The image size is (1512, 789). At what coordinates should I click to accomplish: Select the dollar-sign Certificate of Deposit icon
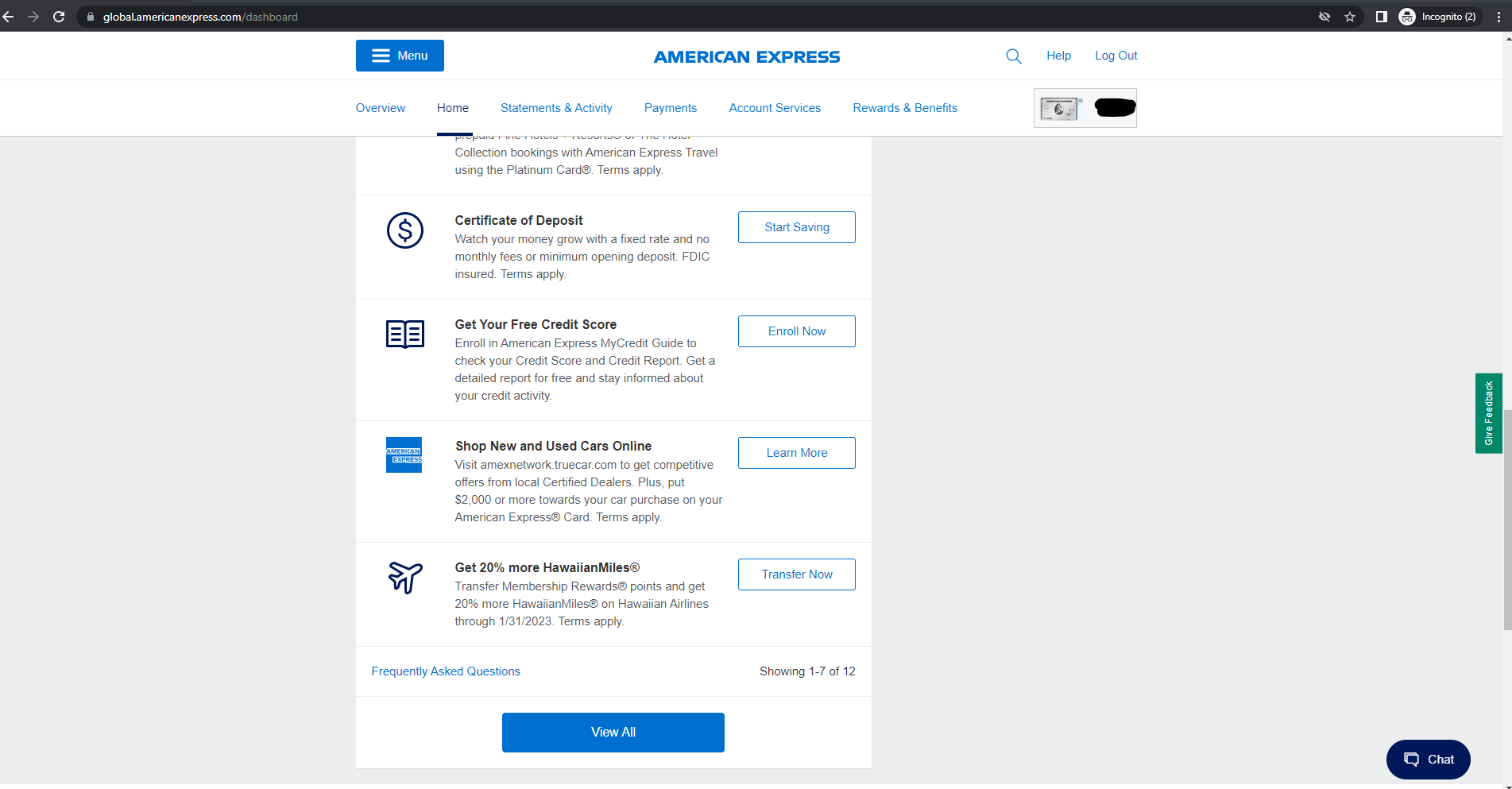click(x=404, y=231)
